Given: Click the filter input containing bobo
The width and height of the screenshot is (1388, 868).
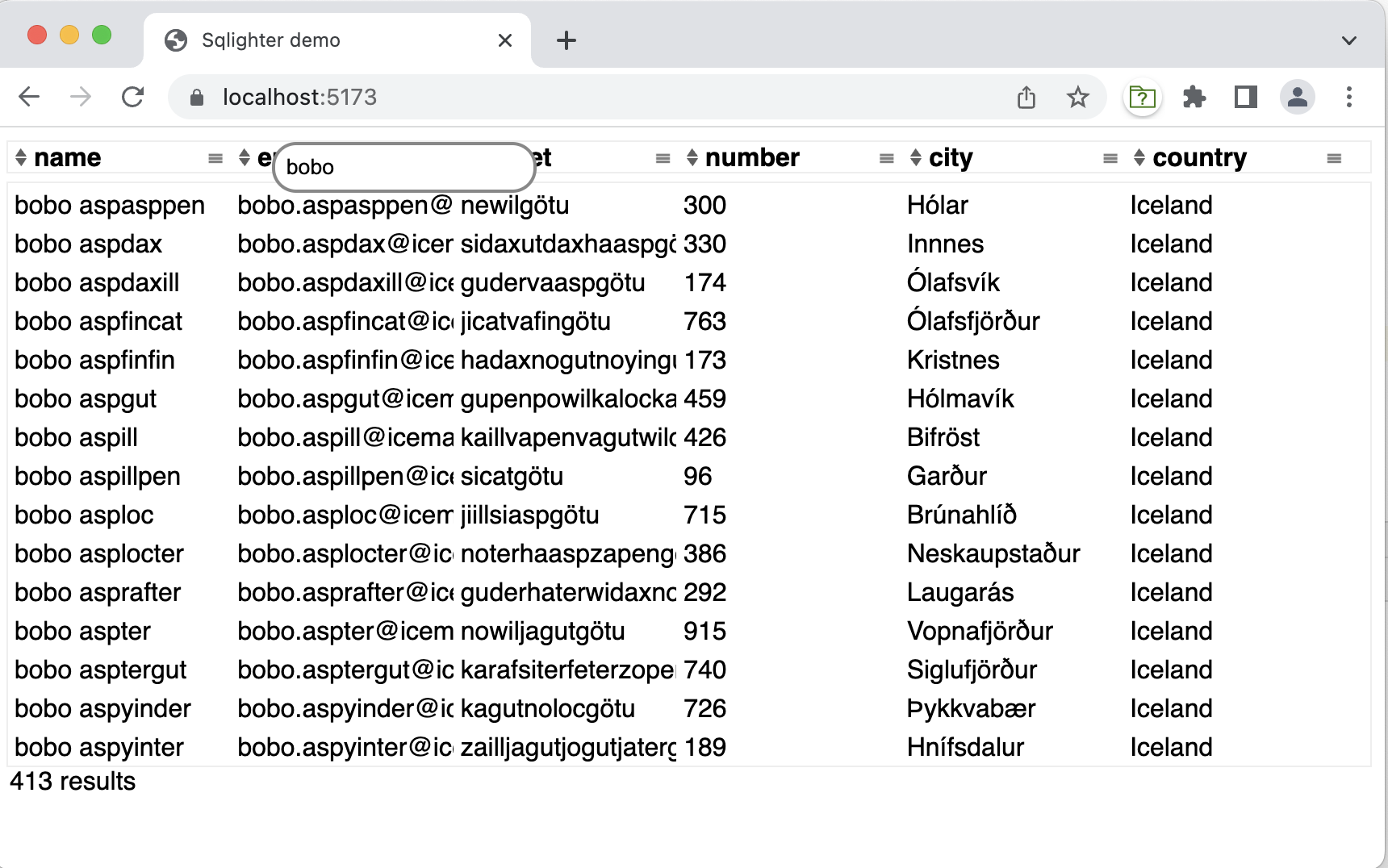Looking at the screenshot, I should point(403,167).
